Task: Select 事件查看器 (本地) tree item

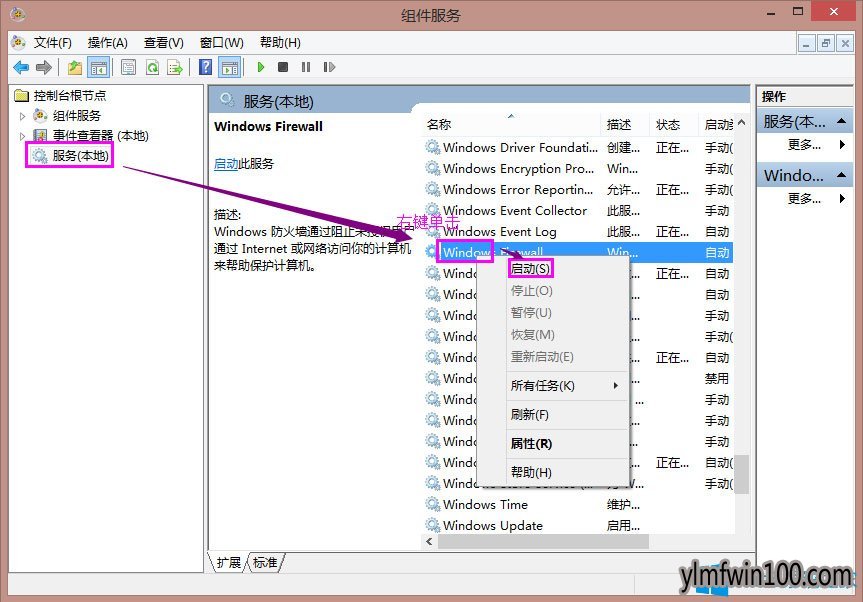Action: click(100, 136)
